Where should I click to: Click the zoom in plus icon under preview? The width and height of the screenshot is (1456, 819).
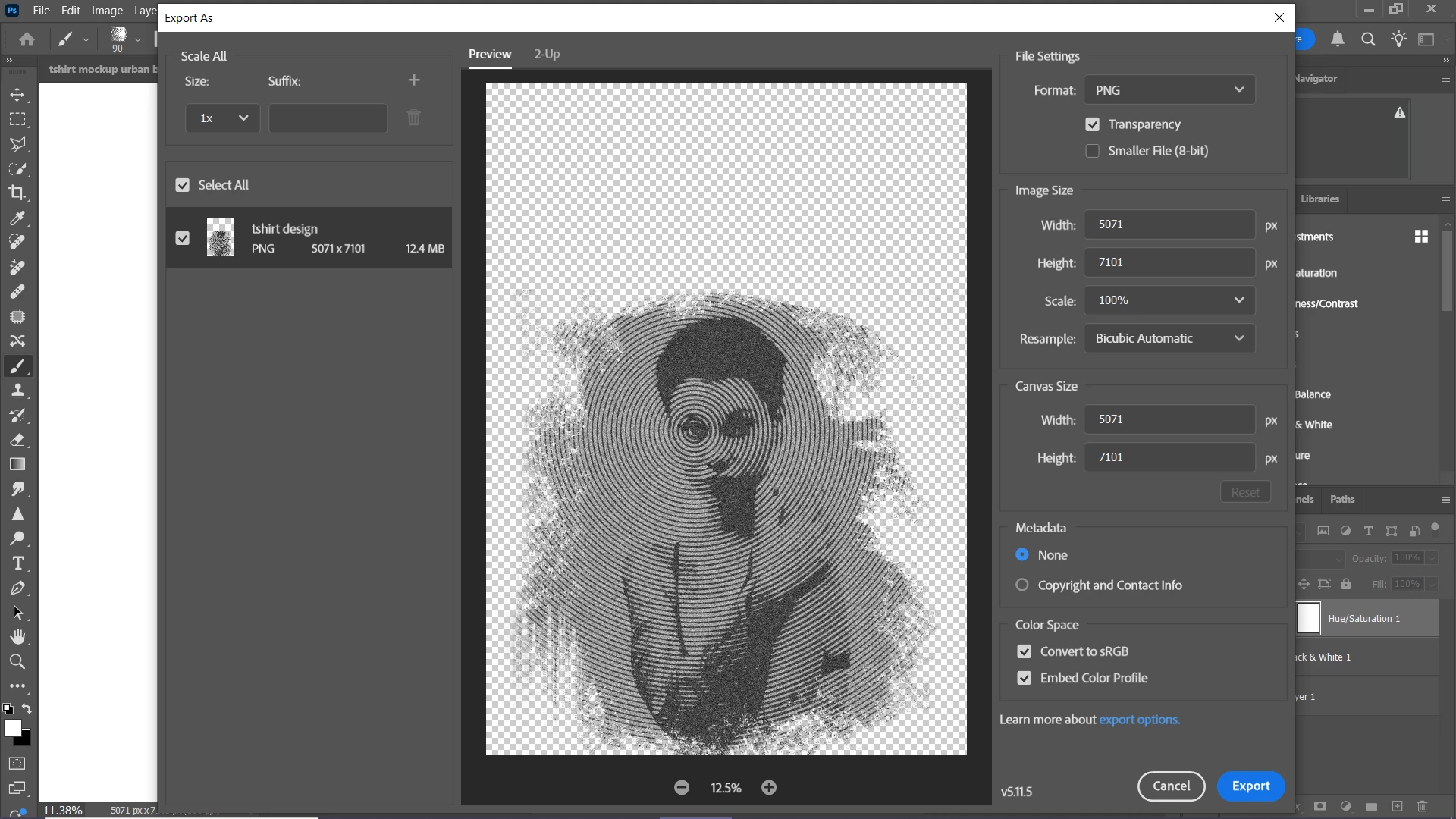[x=769, y=788]
